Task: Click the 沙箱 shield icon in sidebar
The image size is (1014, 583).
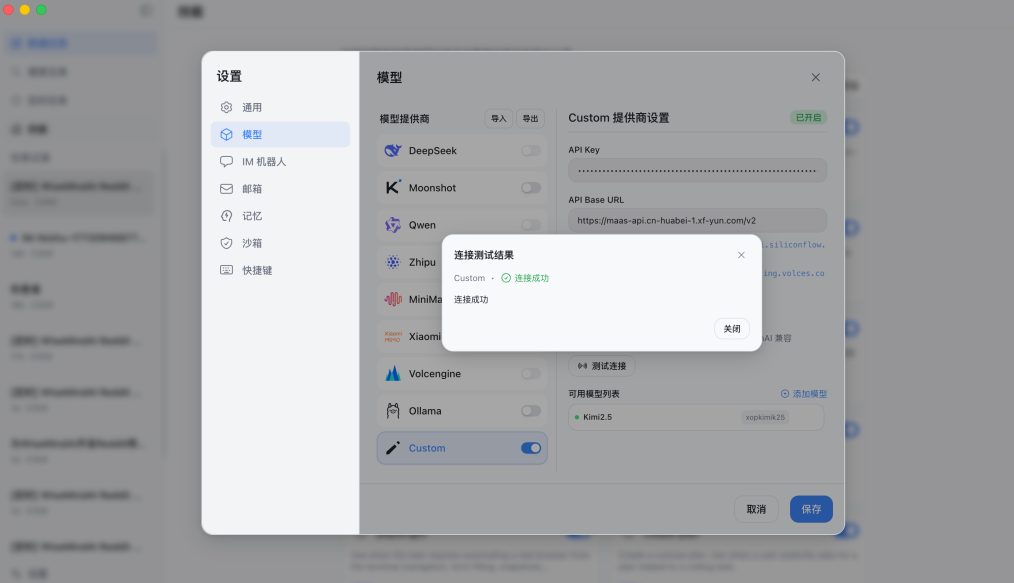Action: click(x=227, y=243)
